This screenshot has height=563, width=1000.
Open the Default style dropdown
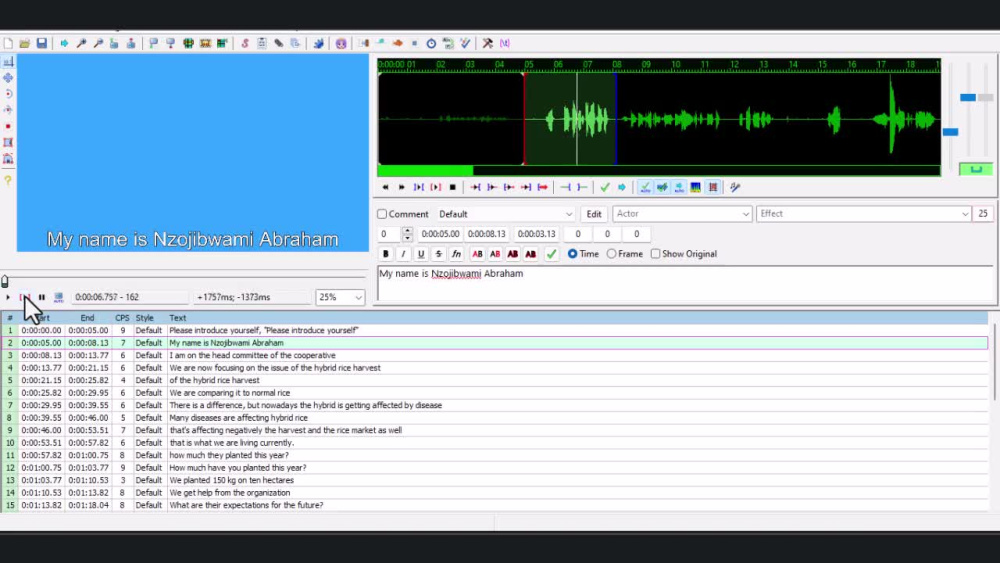pos(506,214)
